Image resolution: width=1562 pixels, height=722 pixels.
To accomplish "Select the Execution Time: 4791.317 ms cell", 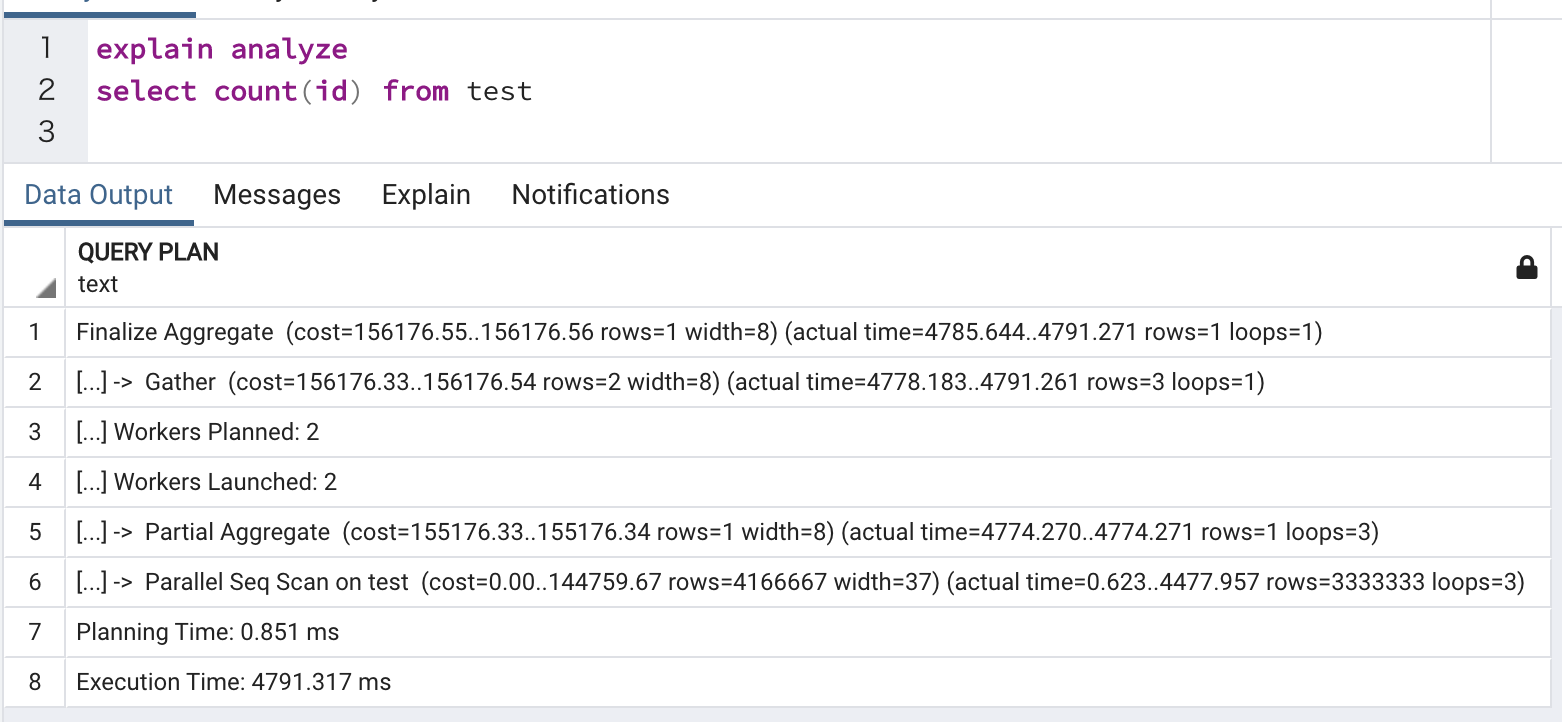I will 233,682.
